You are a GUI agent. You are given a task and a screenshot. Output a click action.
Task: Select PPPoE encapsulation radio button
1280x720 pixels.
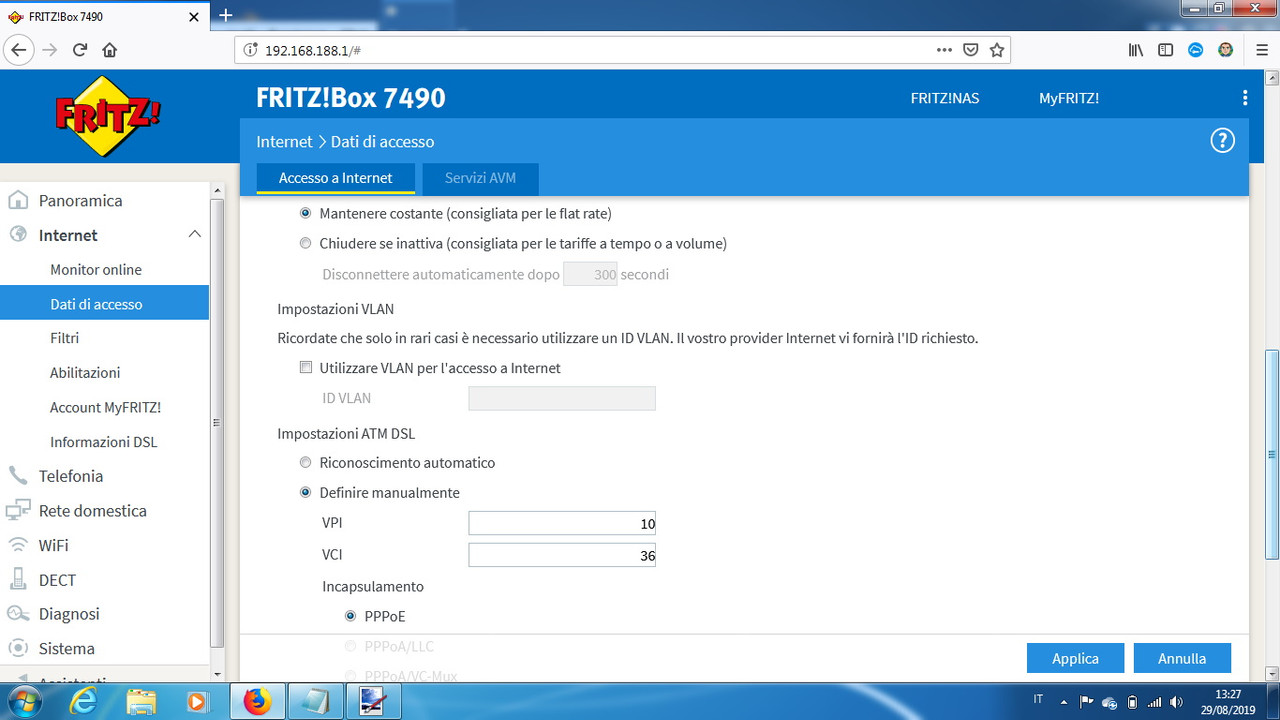coord(350,616)
